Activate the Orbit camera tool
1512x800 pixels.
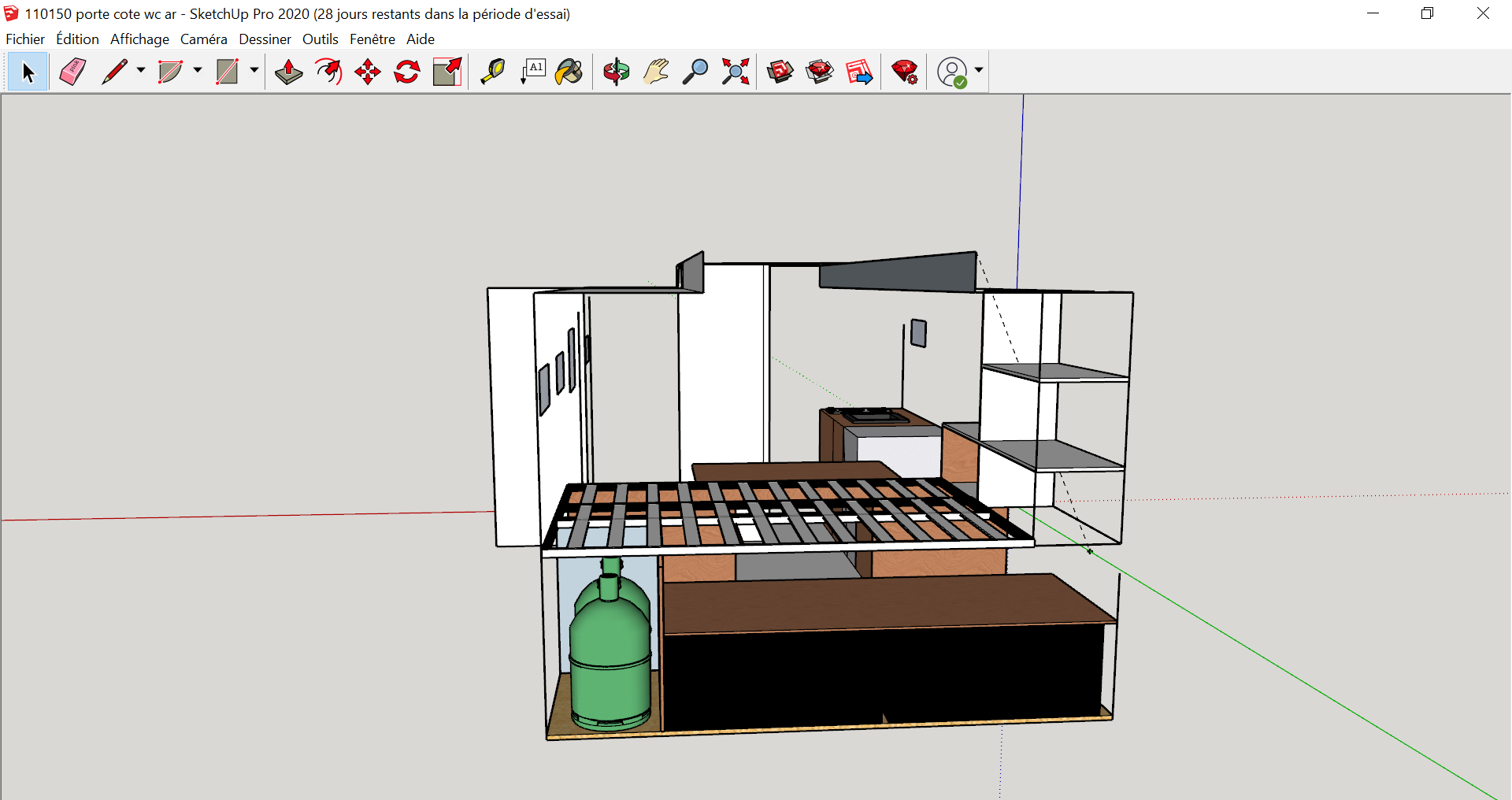(617, 72)
